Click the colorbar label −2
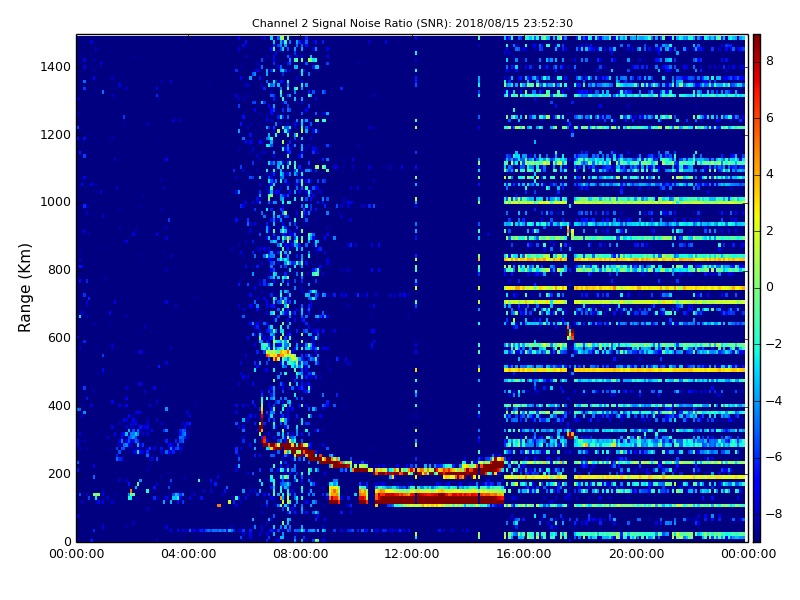Screen dimensions: 800x600 pos(773,344)
